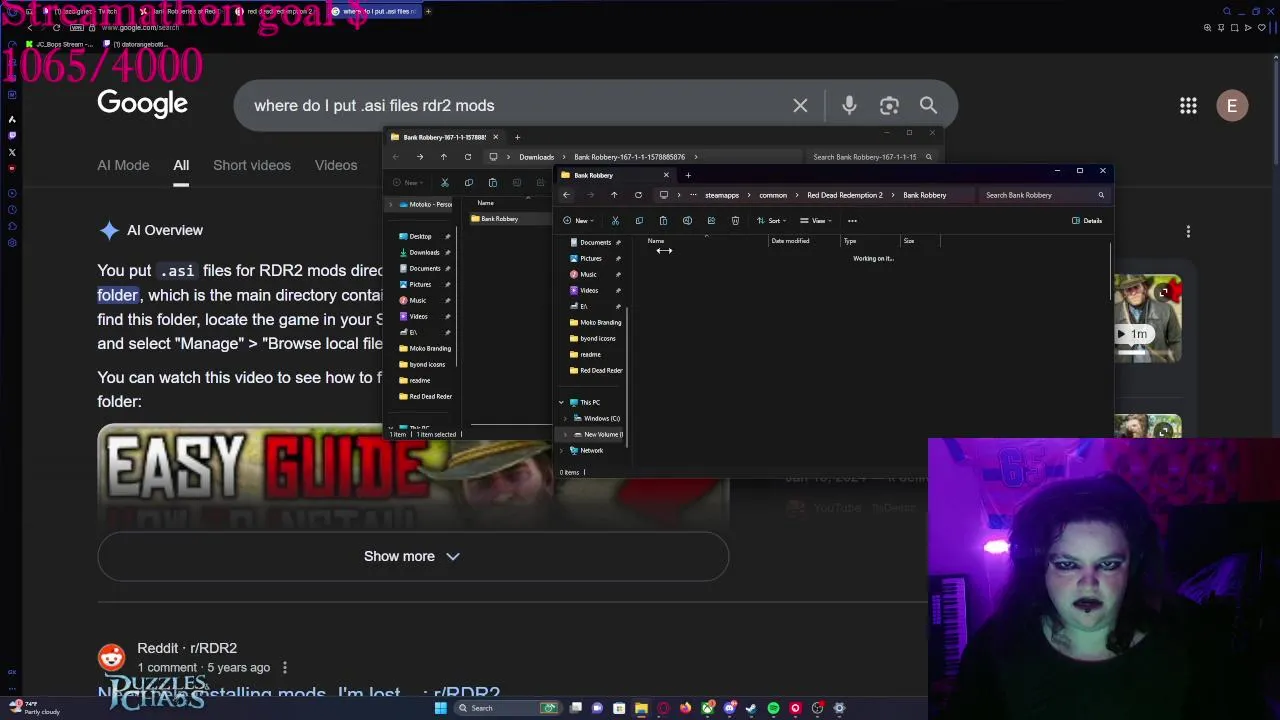Go to Red Dead Redemption 2 breadcrumb
This screenshot has height=720, width=1280.
pyautogui.click(x=845, y=195)
